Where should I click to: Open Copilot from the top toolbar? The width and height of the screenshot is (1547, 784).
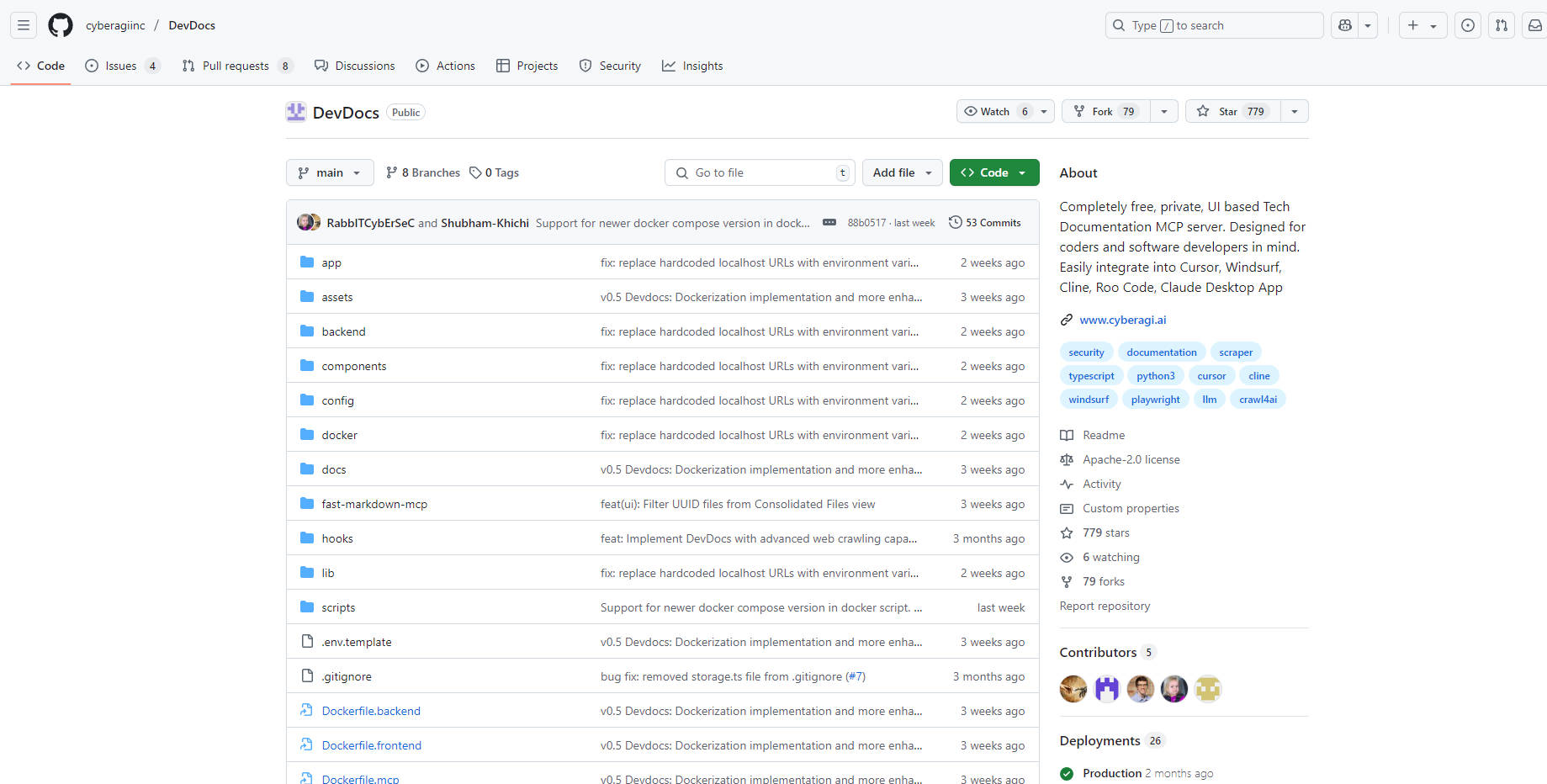click(1343, 25)
